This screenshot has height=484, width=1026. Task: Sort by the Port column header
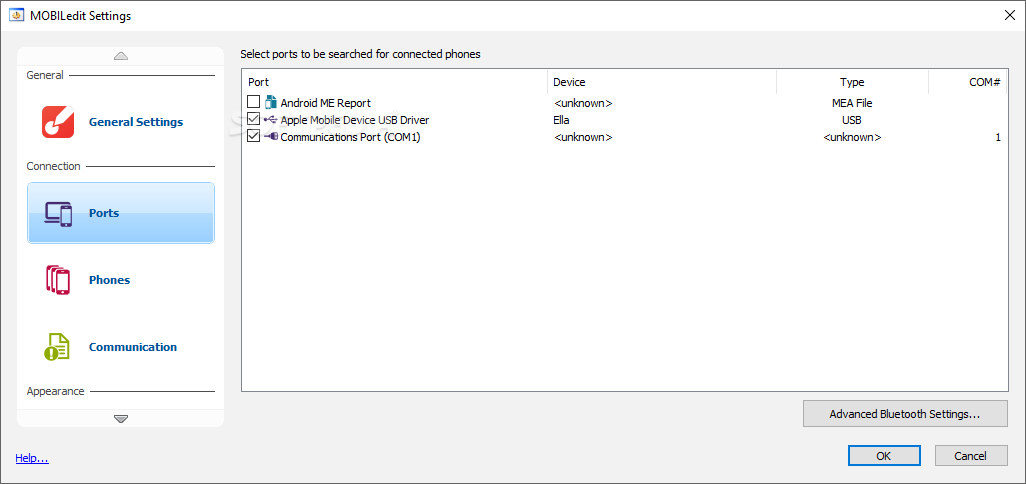(x=395, y=82)
